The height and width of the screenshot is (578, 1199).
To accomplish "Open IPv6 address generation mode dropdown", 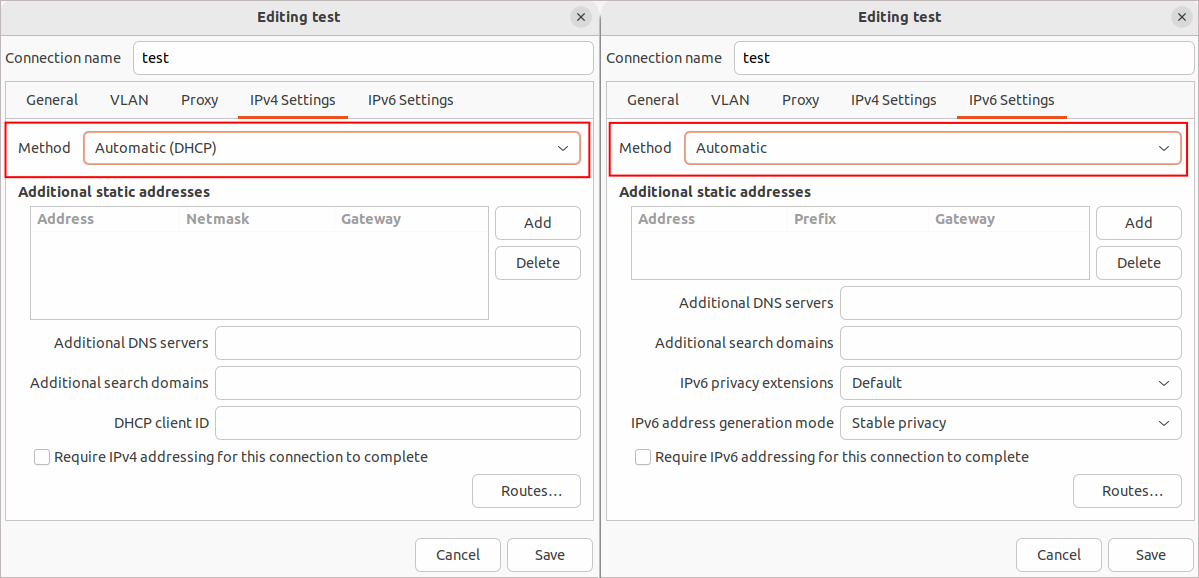I will [x=1010, y=423].
